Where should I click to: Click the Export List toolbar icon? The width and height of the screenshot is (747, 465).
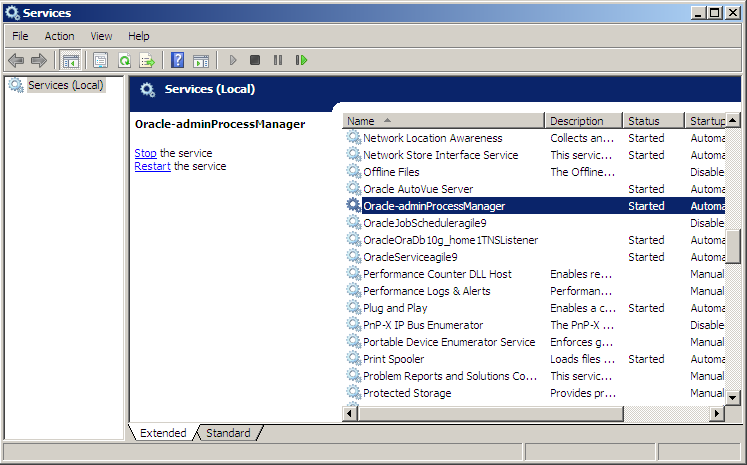tap(147, 61)
